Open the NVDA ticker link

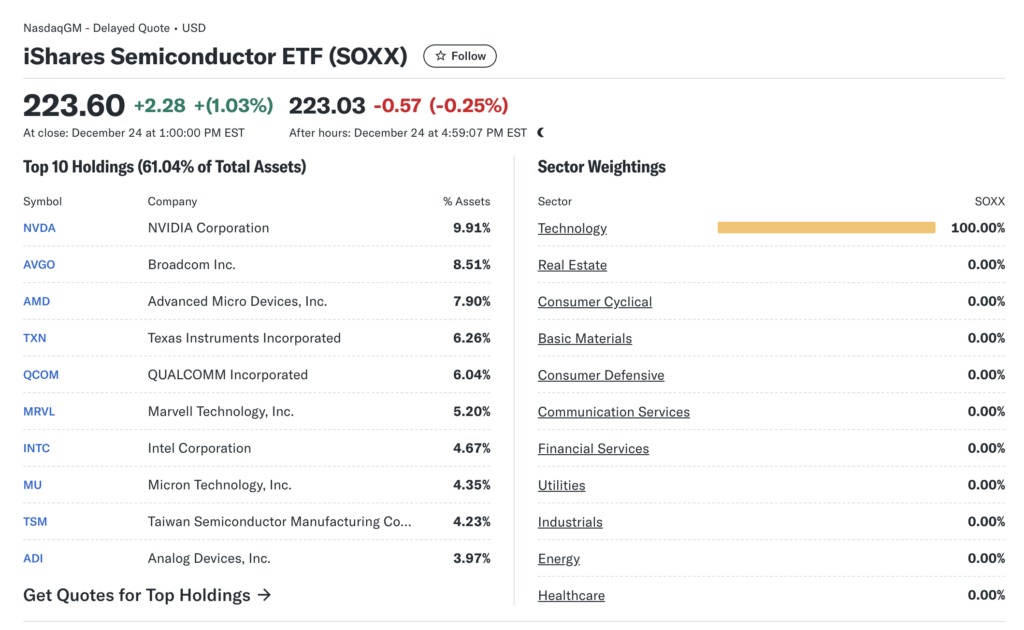(x=39, y=228)
